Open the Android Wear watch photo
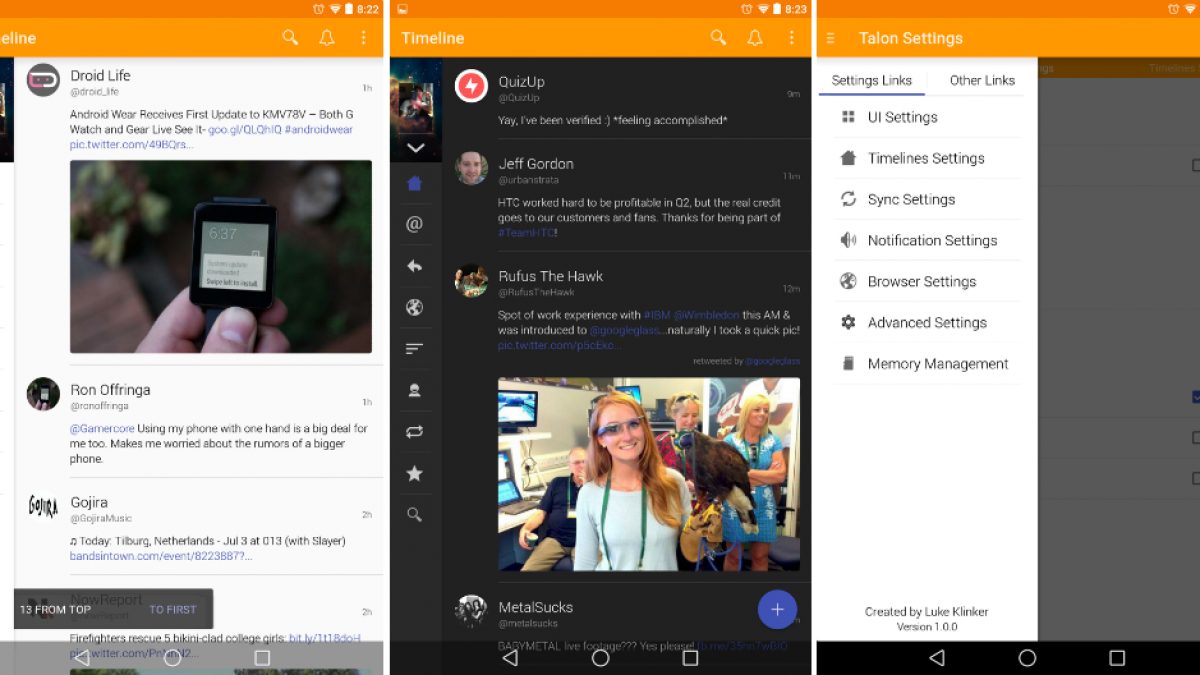Image resolution: width=1200 pixels, height=675 pixels. pyautogui.click(x=221, y=256)
